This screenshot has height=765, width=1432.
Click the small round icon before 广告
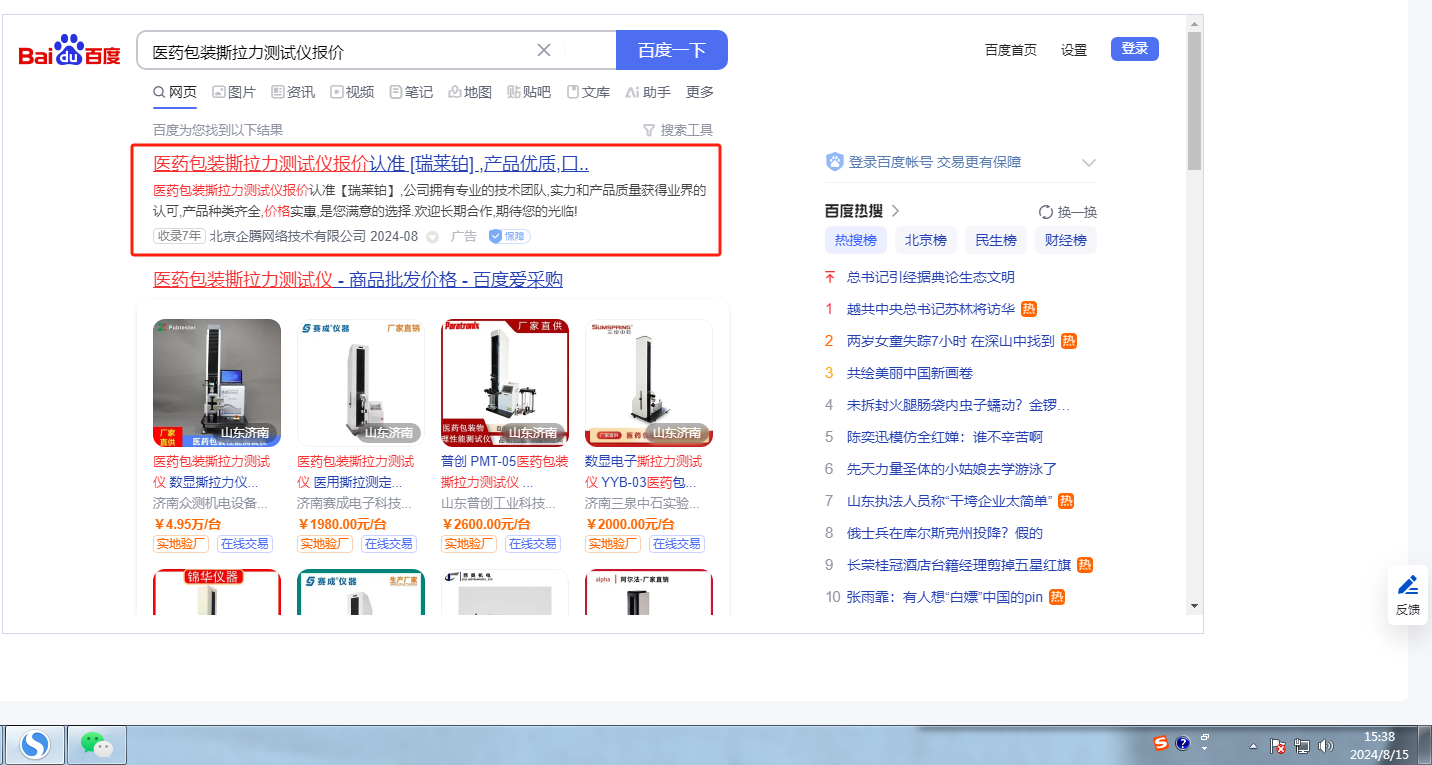point(433,237)
